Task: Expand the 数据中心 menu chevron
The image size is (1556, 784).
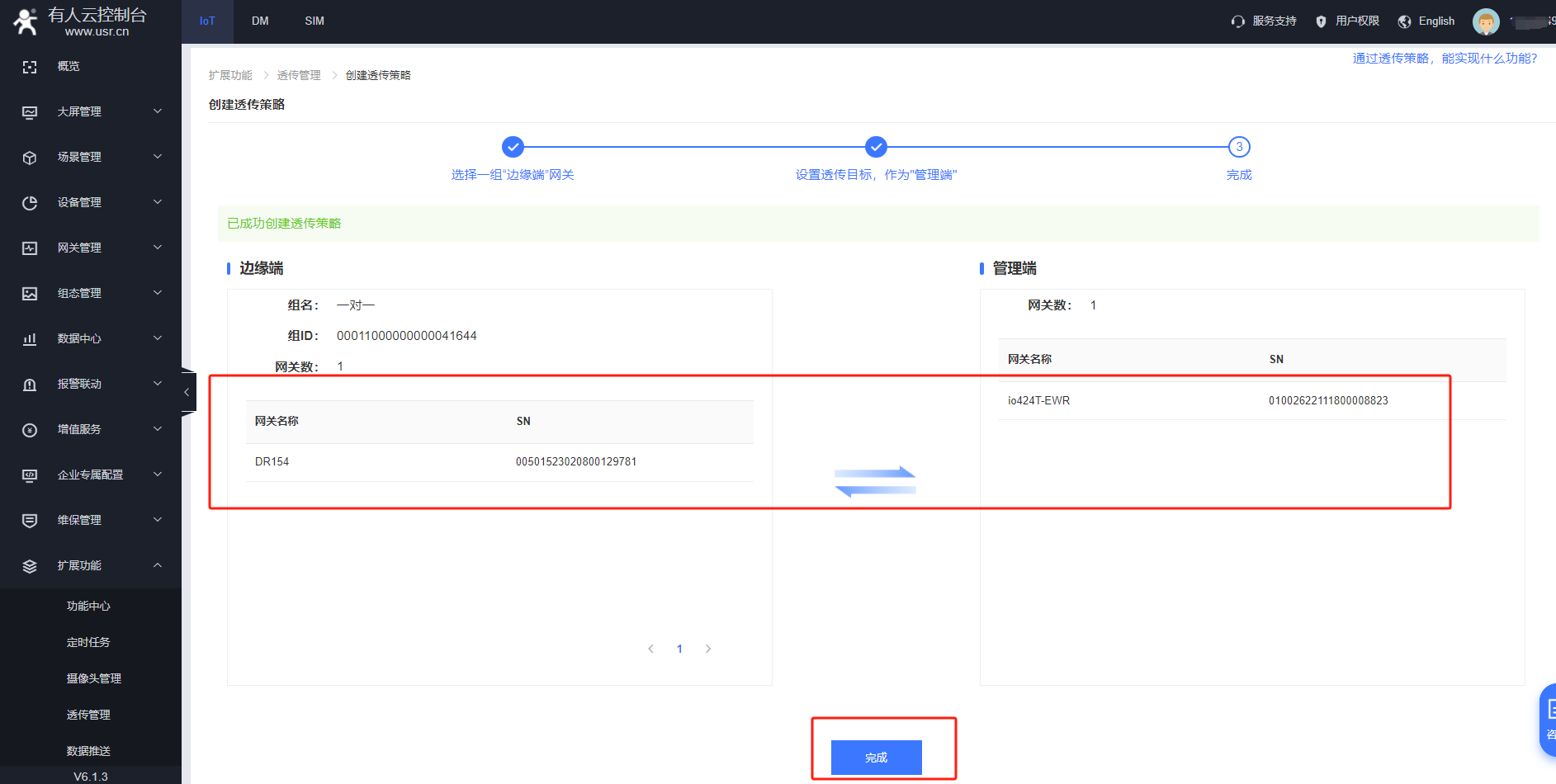Action: [158, 338]
